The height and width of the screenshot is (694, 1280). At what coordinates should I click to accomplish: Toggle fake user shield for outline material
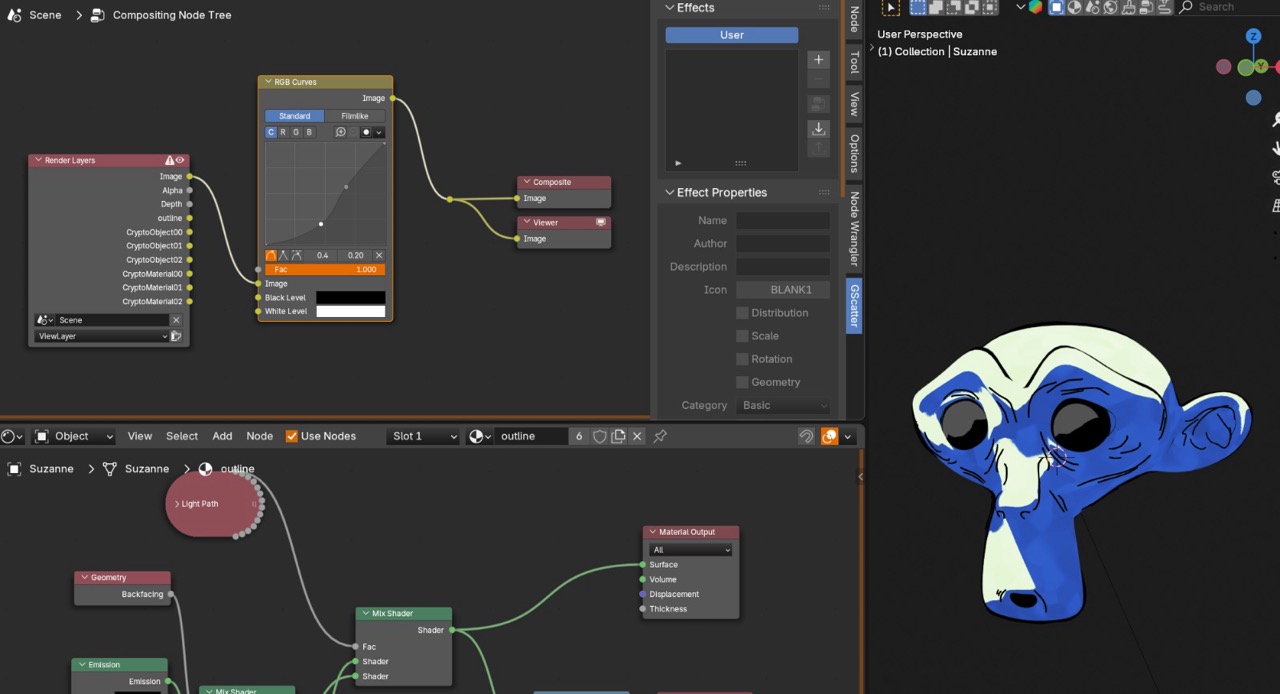600,436
